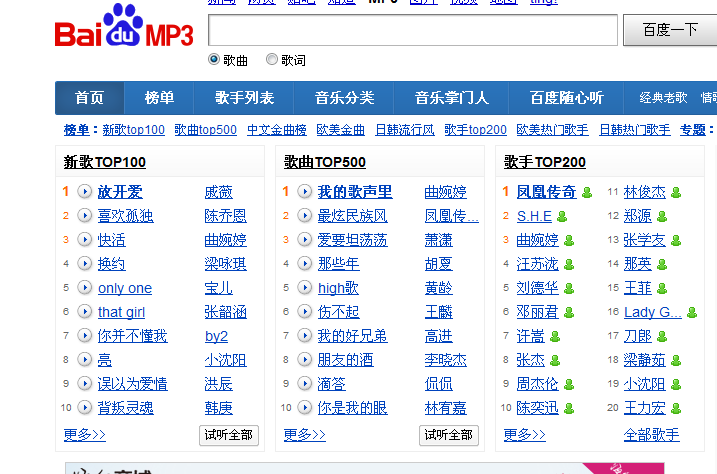The height and width of the screenshot is (474, 717).
Task: Open singer 张学友 in 歌手TOP200
Action: click(x=645, y=240)
